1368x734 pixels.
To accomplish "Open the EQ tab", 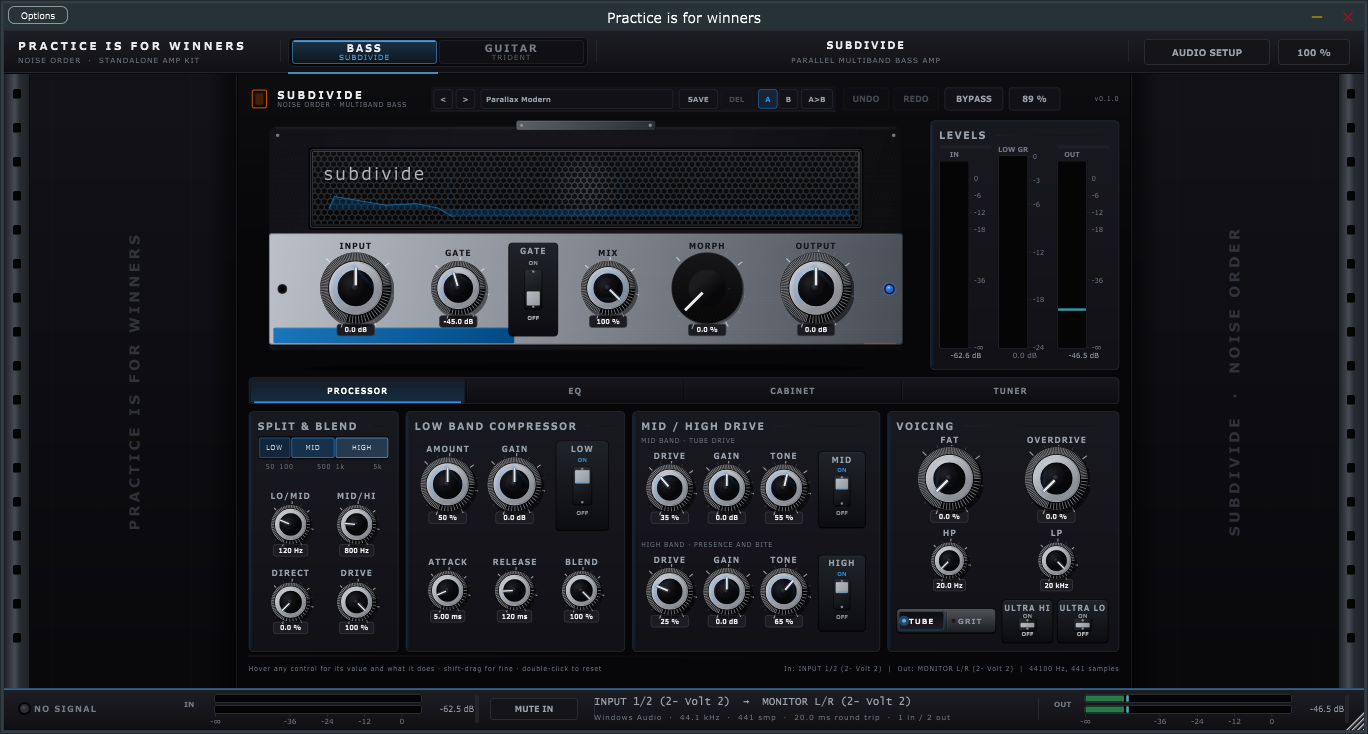I will [575, 391].
